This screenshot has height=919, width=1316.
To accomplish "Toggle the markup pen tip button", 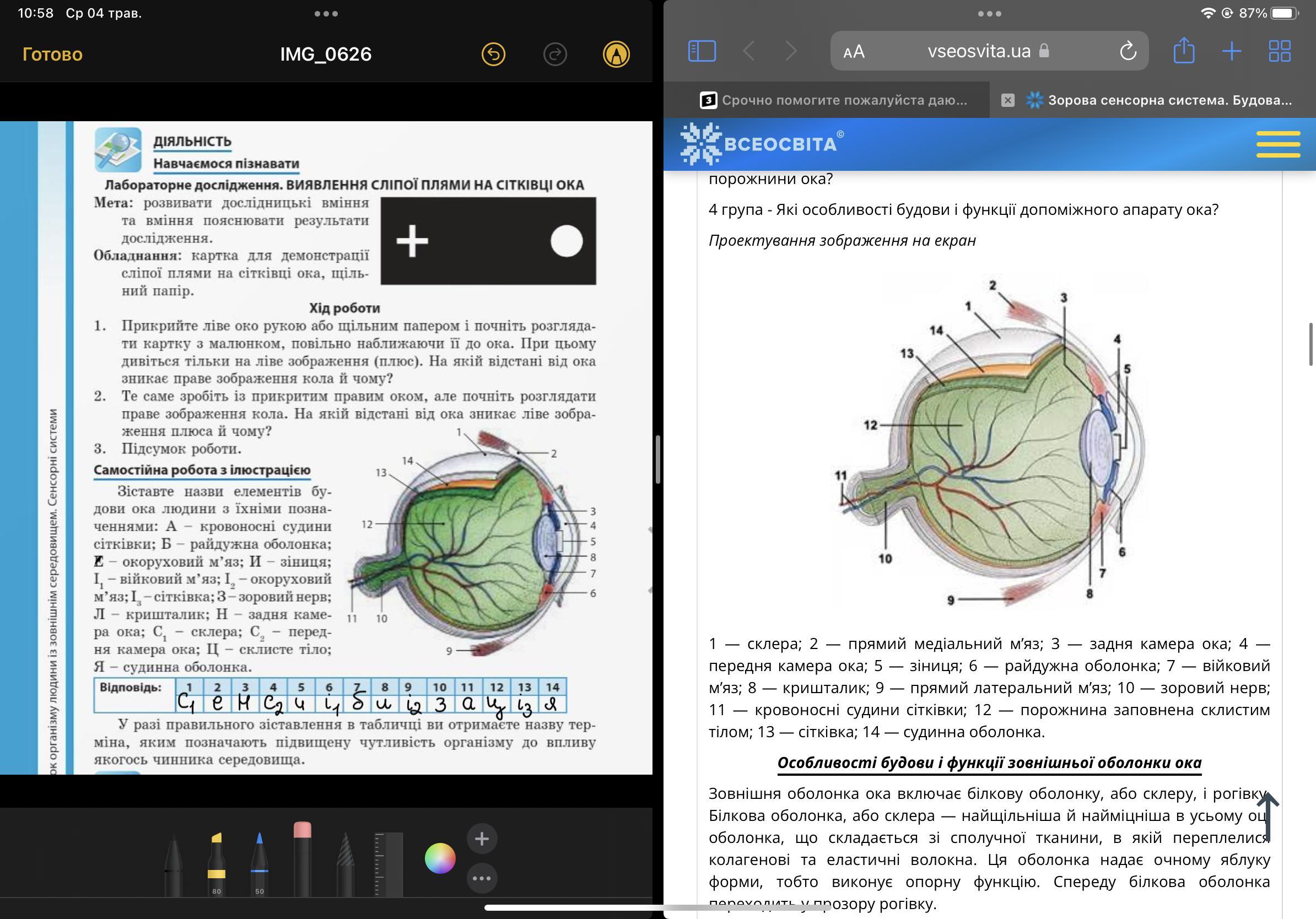I will (616, 55).
